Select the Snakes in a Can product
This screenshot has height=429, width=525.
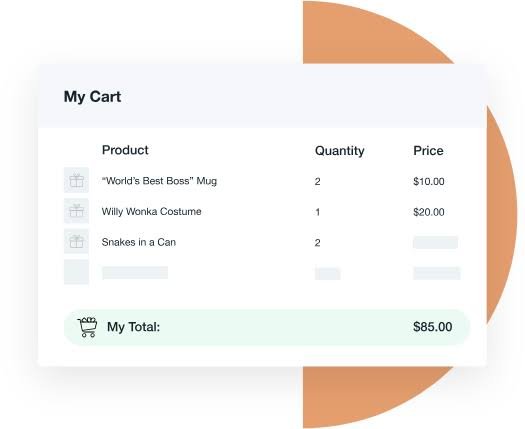139,242
